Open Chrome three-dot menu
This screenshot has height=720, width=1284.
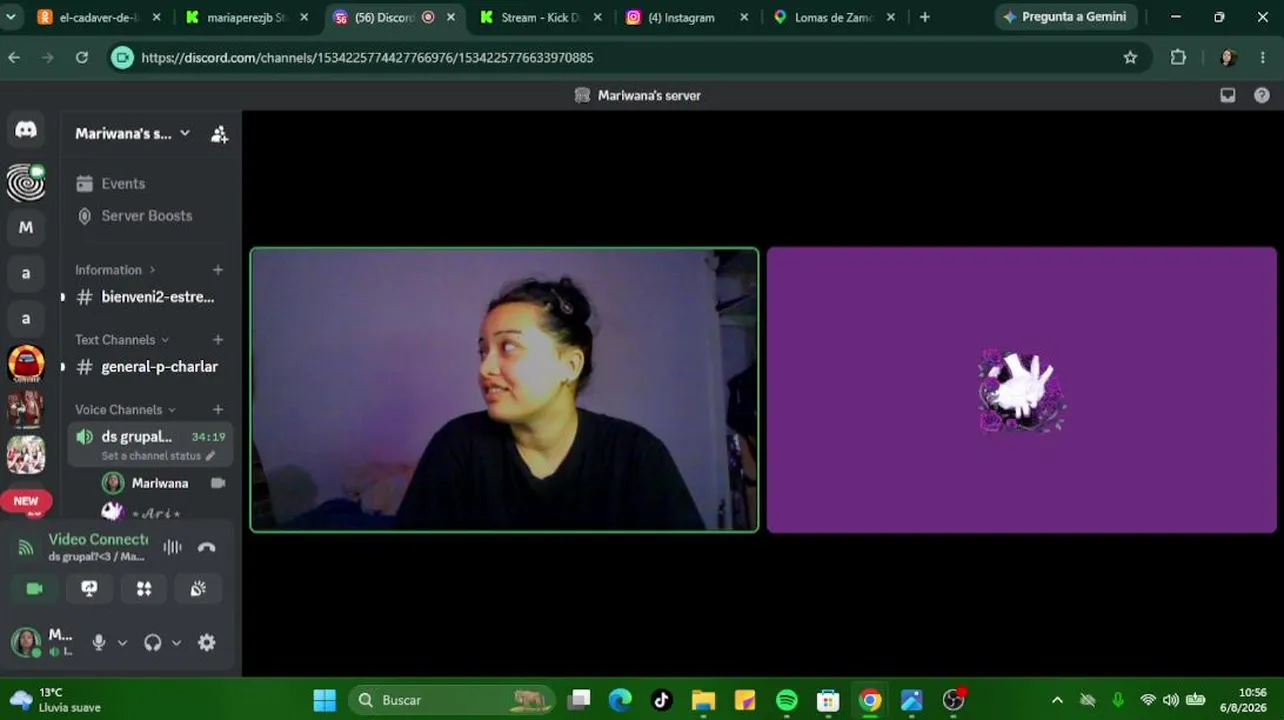click(x=1264, y=58)
